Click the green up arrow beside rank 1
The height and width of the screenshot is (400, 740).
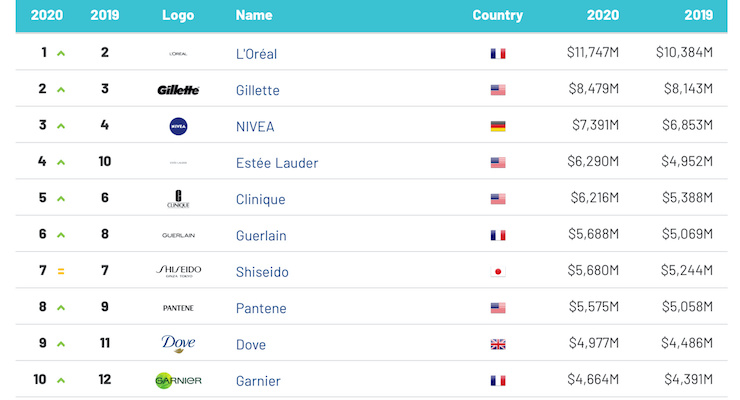click(x=61, y=54)
